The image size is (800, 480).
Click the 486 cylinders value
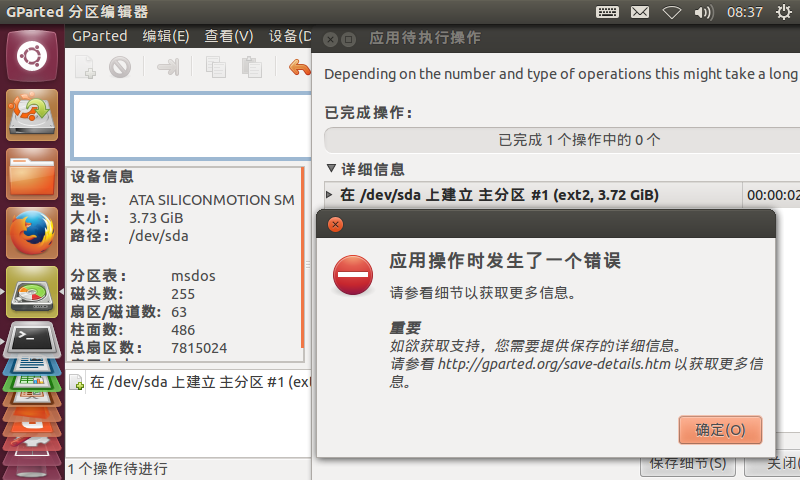(x=183, y=330)
